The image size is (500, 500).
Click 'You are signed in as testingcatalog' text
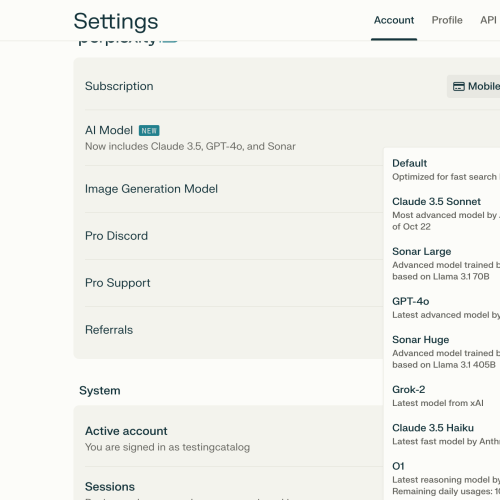pyautogui.click(x=167, y=447)
